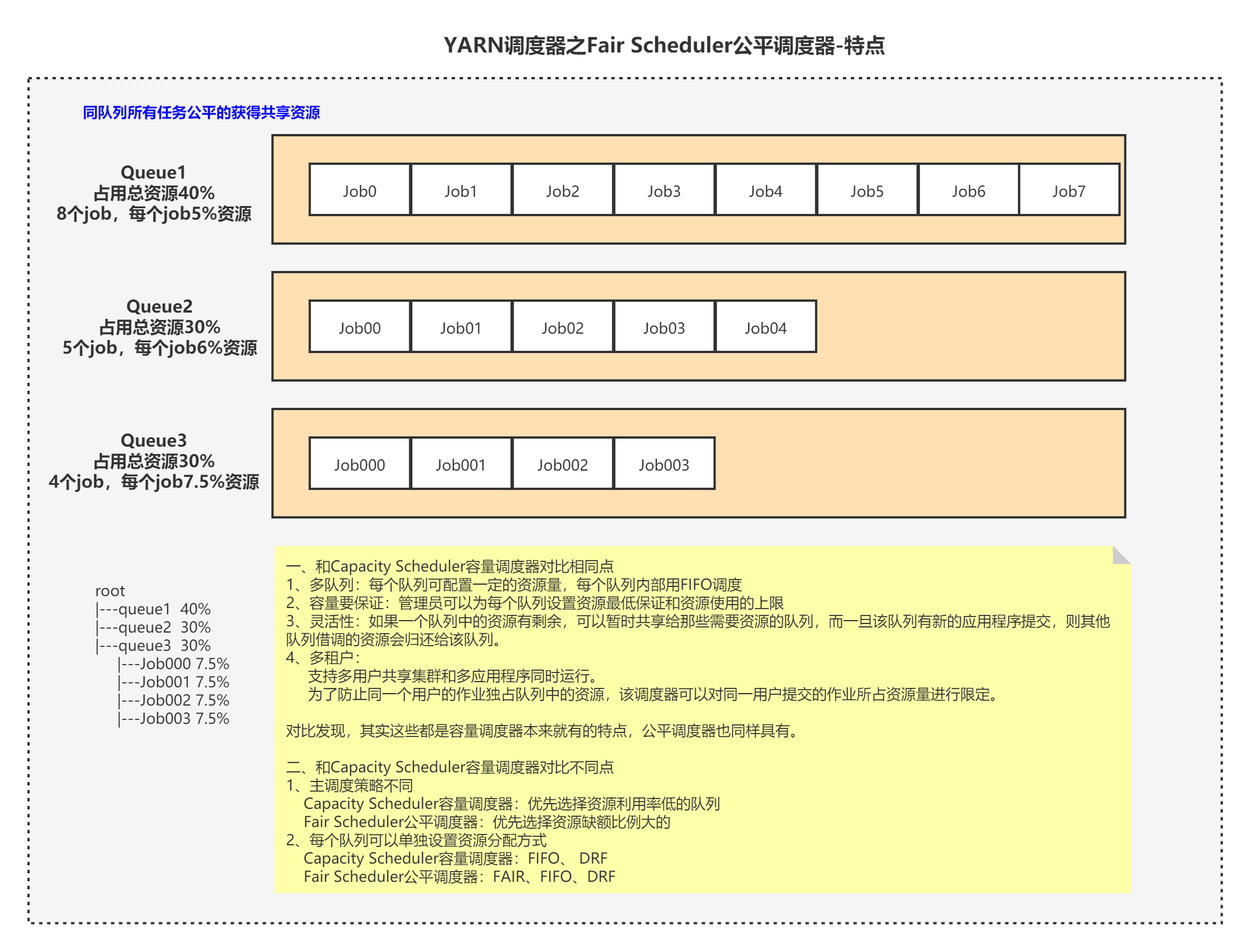Screen dimensions: 1250x952
Task: Click the Queue3 label text
Action: pyautogui.click(x=154, y=440)
